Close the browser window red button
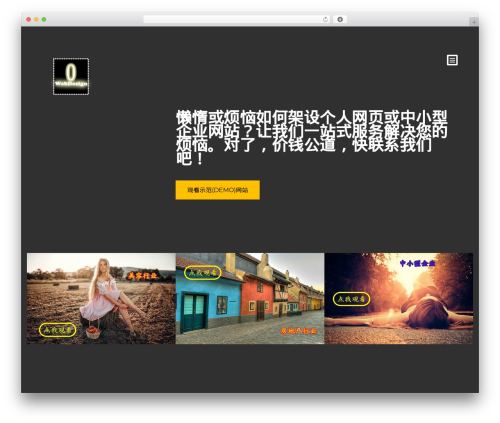This screenshot has height=423, width=500. point(29,19)
